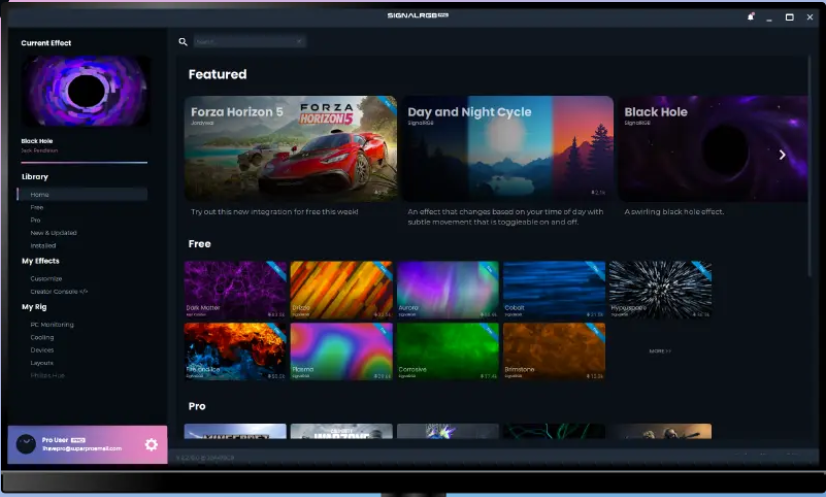Image resolution: width=826 pixels, height=497 pixels.
Task: Select the Plasma effect thumbnail
Action: pyautogui.click(x=341, y=352)
